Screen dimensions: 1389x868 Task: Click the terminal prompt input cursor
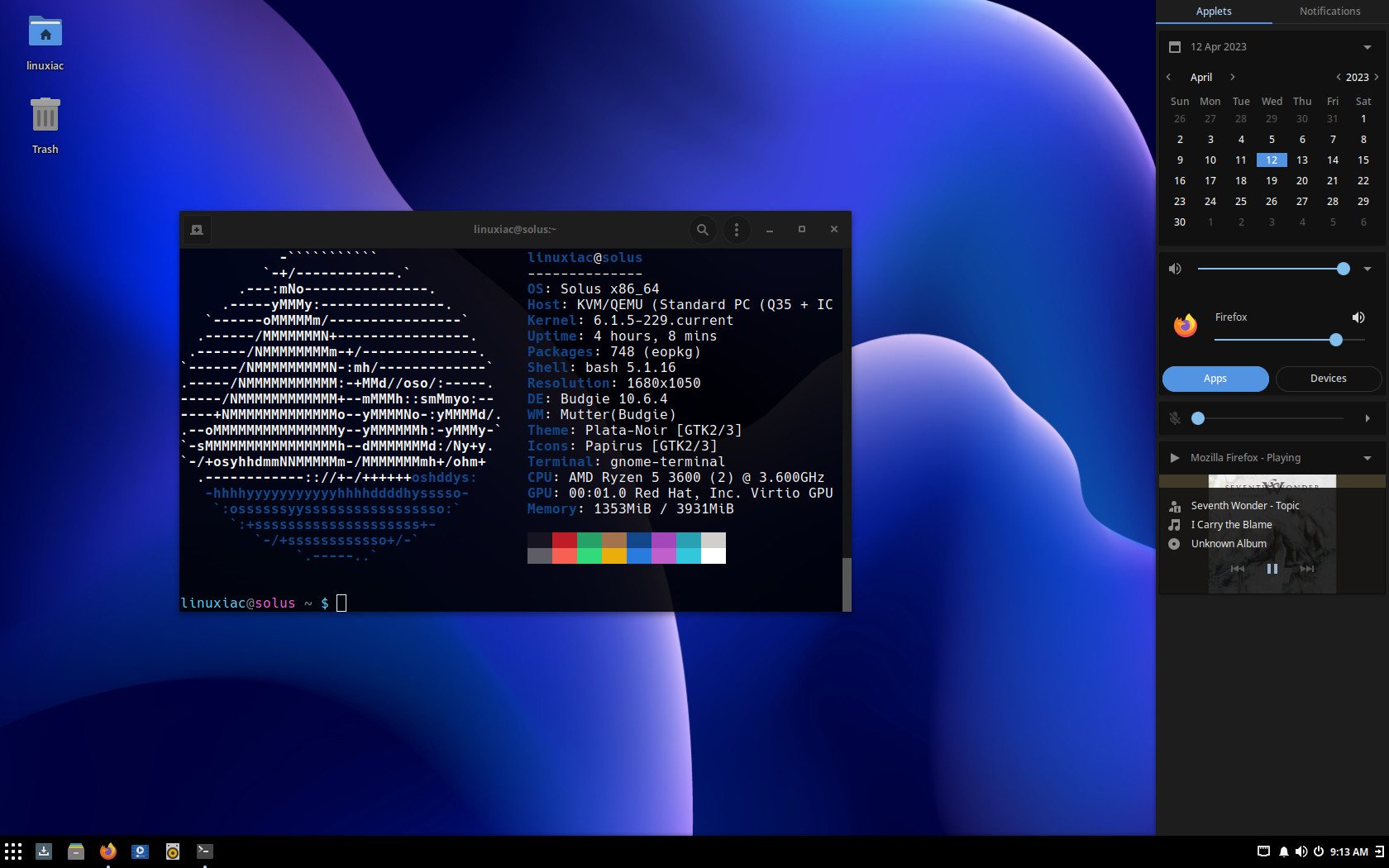tap(341, 603)
